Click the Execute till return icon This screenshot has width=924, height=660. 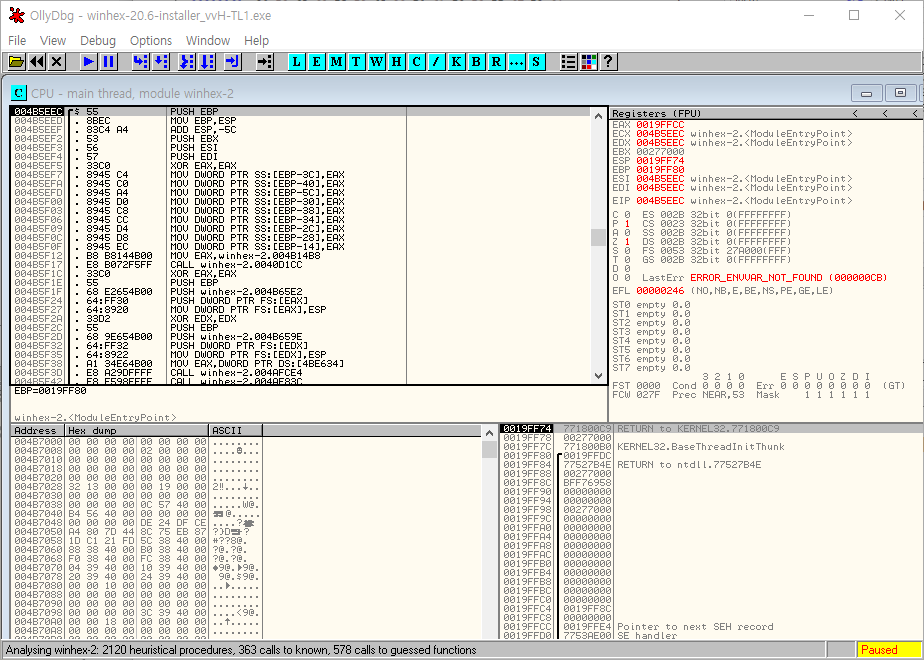tap(233, 61)
